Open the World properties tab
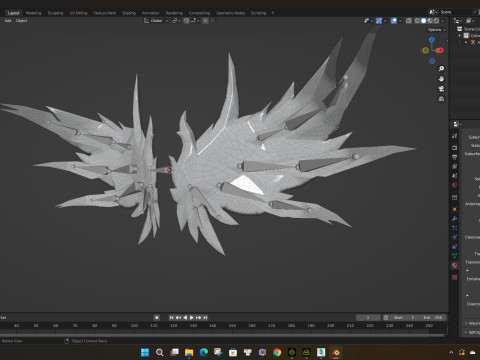480x360 pixels. click(x=455, y=185)
